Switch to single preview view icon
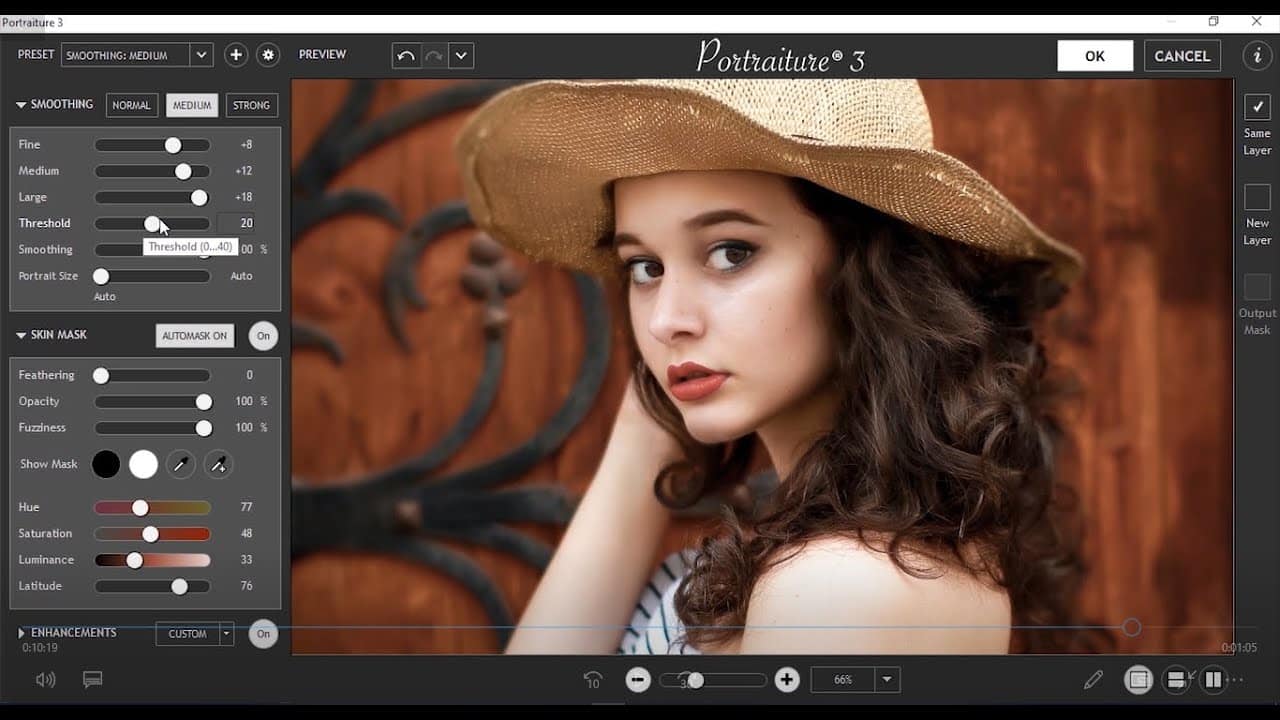1280x720 pixels. (x=1138, y=680)
